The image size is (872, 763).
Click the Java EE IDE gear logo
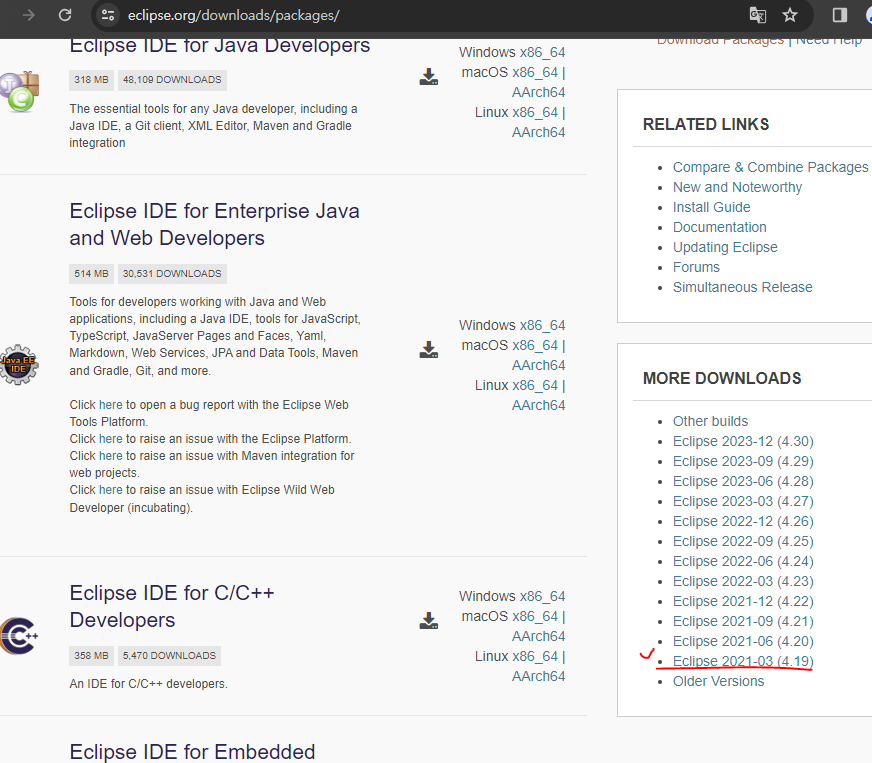coord(18,365)
